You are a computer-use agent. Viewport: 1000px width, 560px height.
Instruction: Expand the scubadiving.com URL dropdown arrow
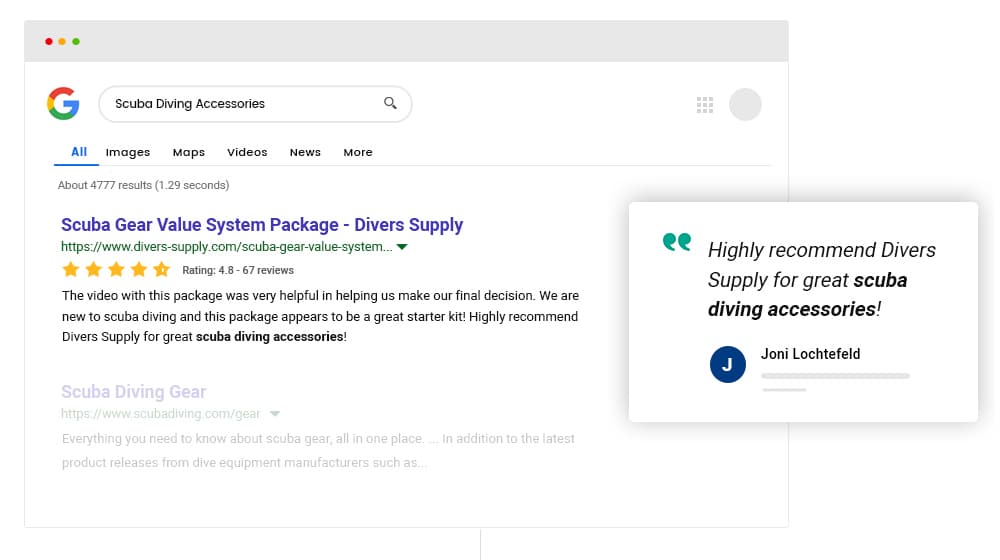pos(275,414)
